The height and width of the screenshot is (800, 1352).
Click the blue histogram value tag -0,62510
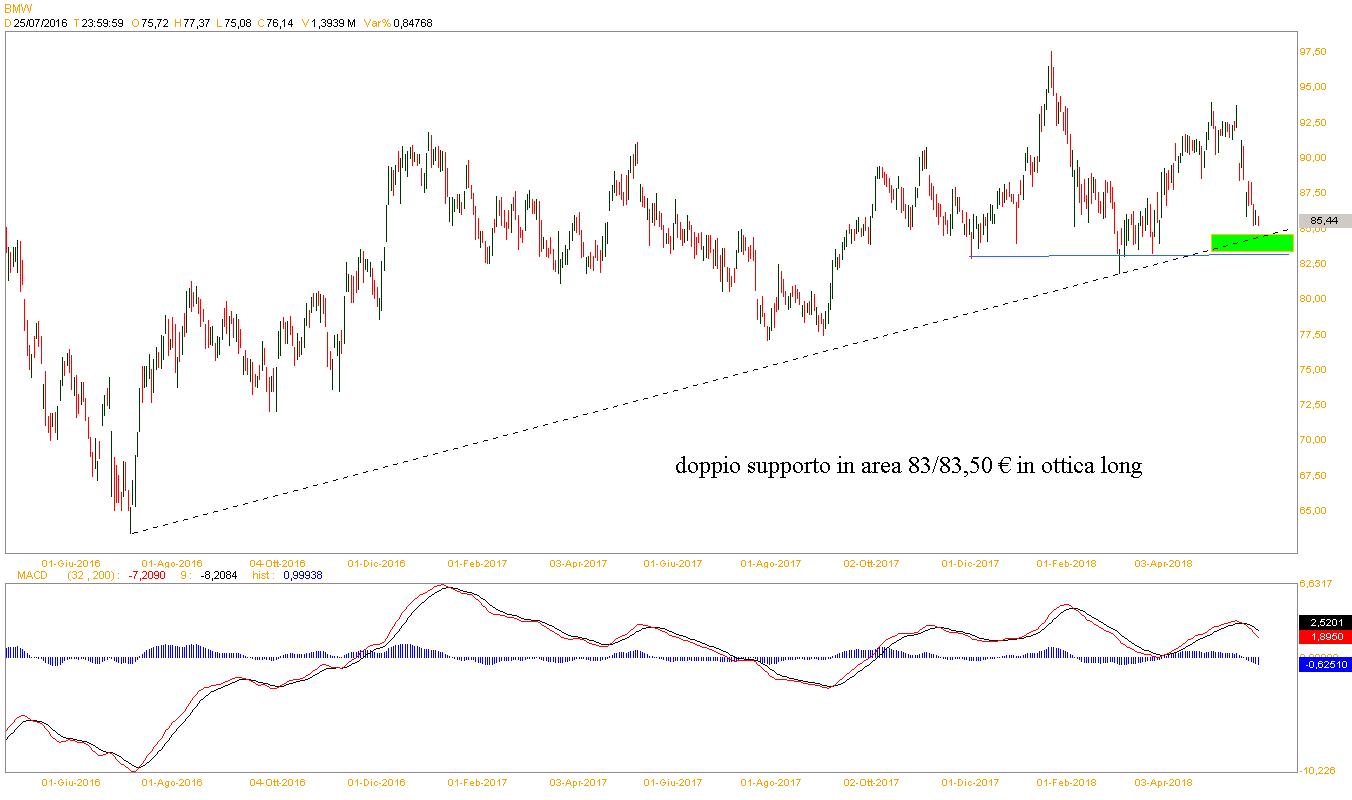tap(1322, 664)
